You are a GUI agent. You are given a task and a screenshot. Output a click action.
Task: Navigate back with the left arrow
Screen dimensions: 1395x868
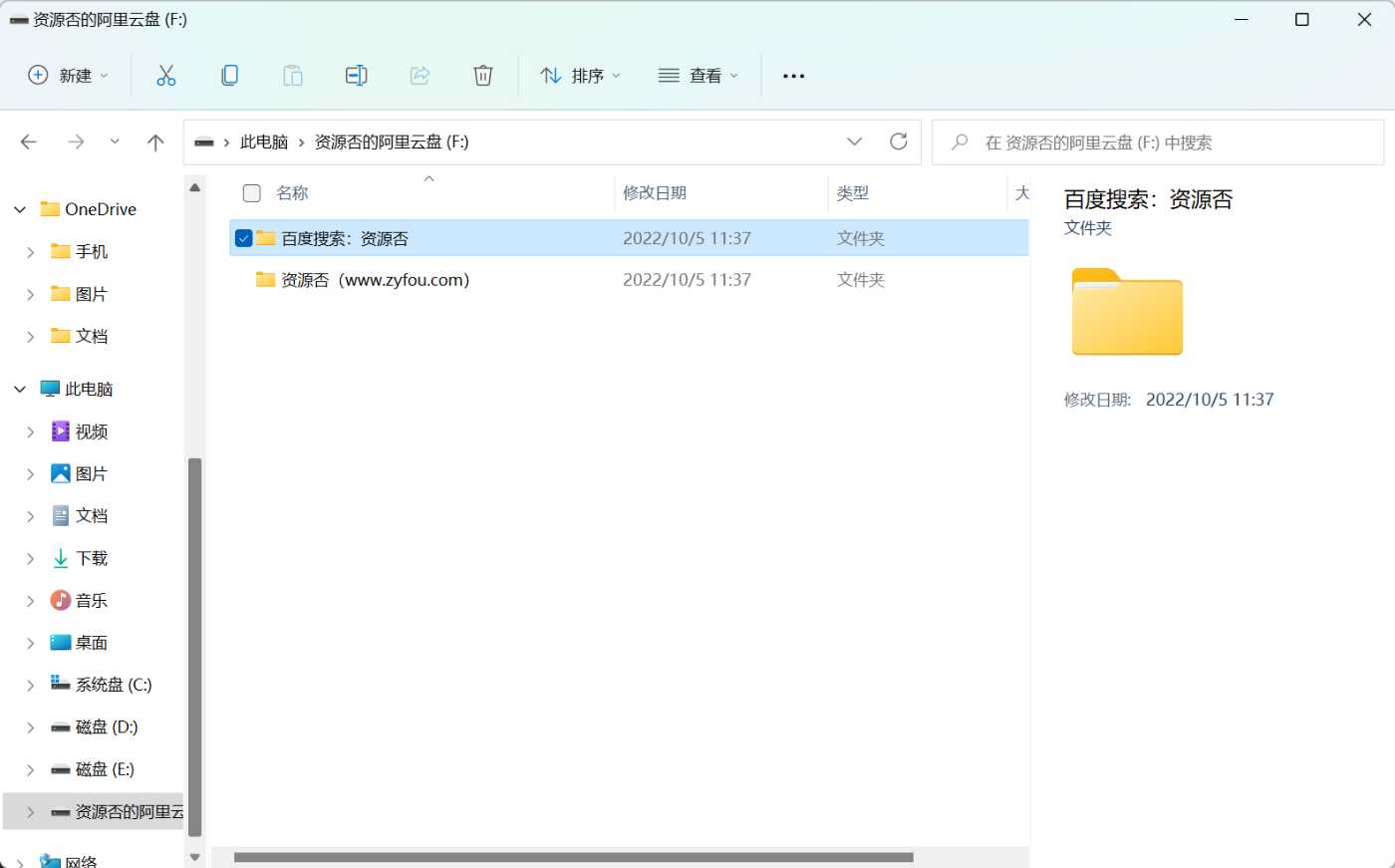[x=29, y=143]
